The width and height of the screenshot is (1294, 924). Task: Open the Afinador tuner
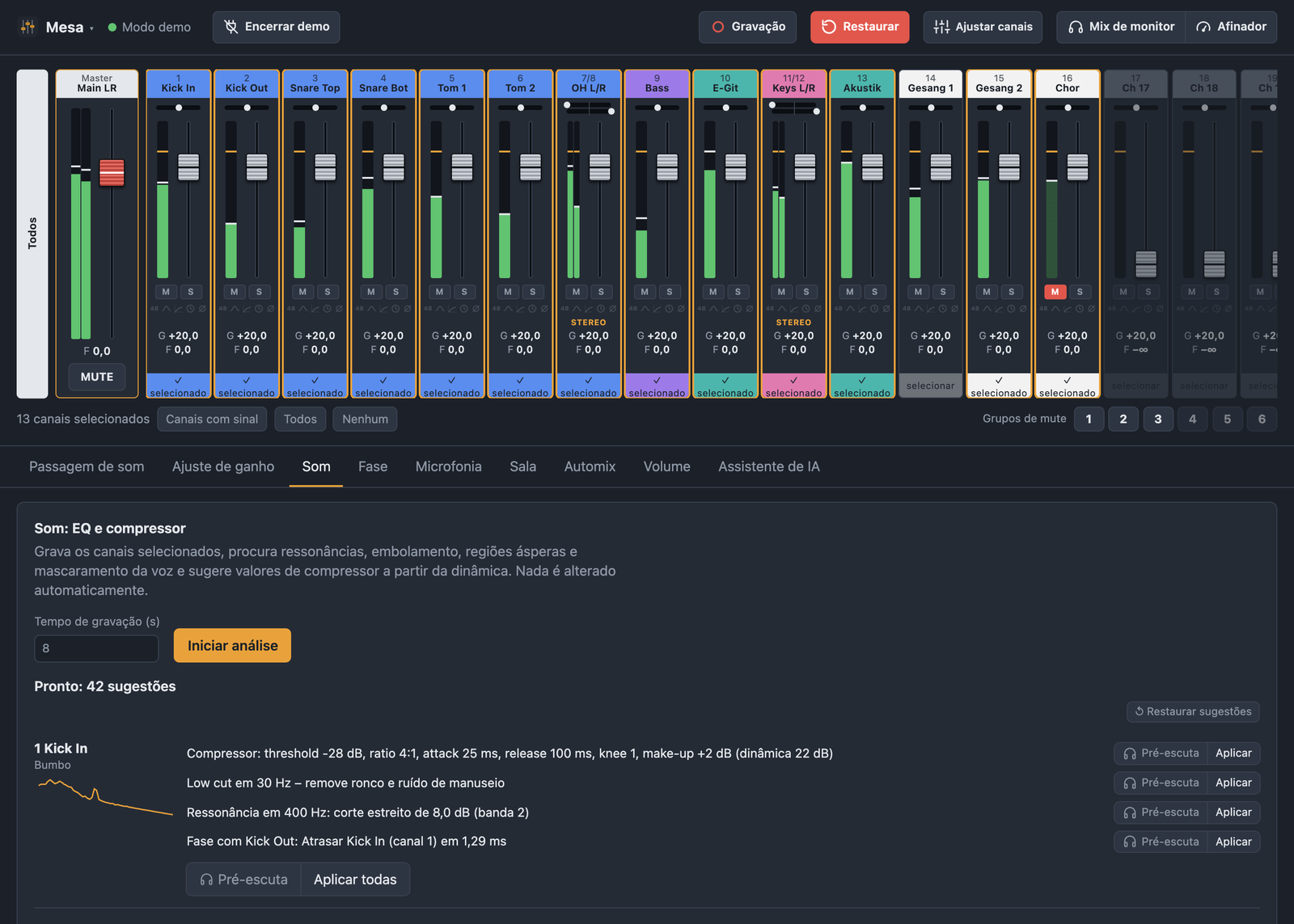[1231, 27]
